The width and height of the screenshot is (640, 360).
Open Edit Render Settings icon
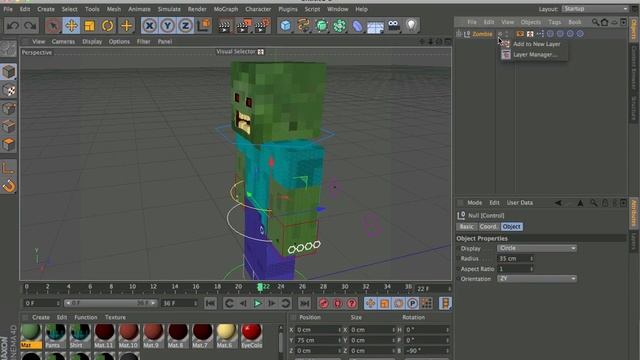(x=262, y=26)
